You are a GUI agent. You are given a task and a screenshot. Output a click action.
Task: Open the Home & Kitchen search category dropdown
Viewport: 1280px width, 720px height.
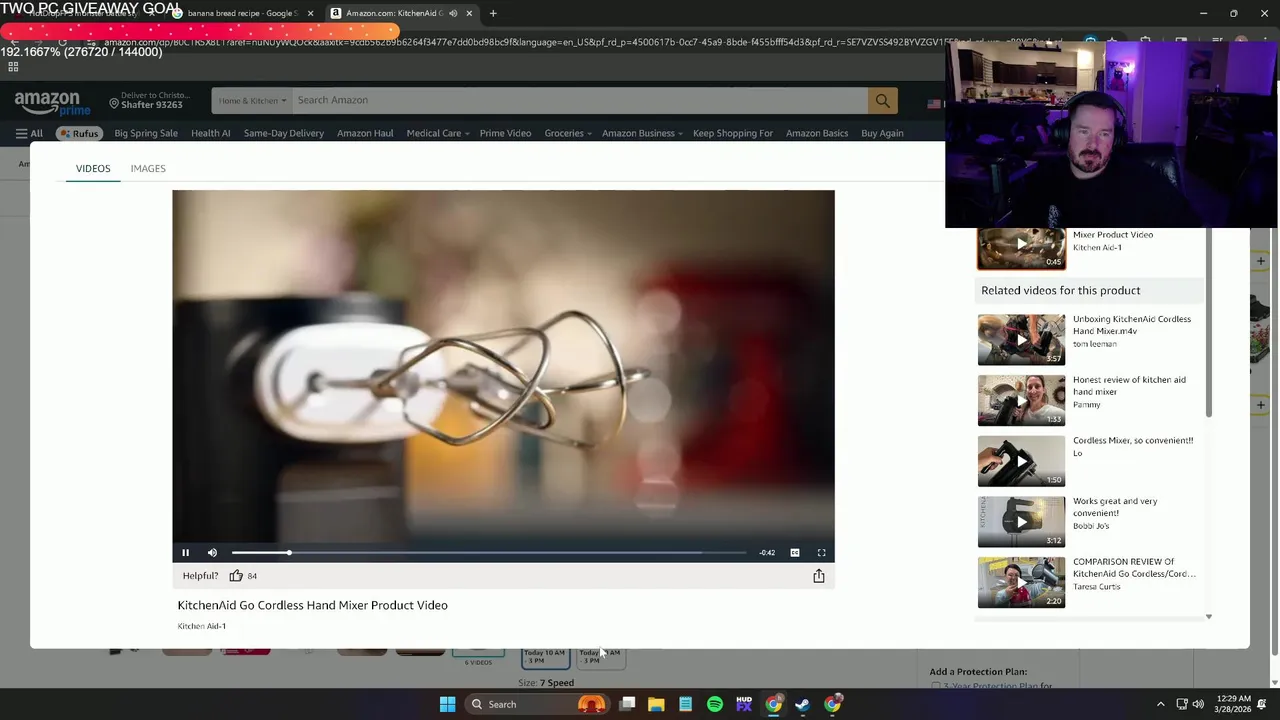coord(252,100)
